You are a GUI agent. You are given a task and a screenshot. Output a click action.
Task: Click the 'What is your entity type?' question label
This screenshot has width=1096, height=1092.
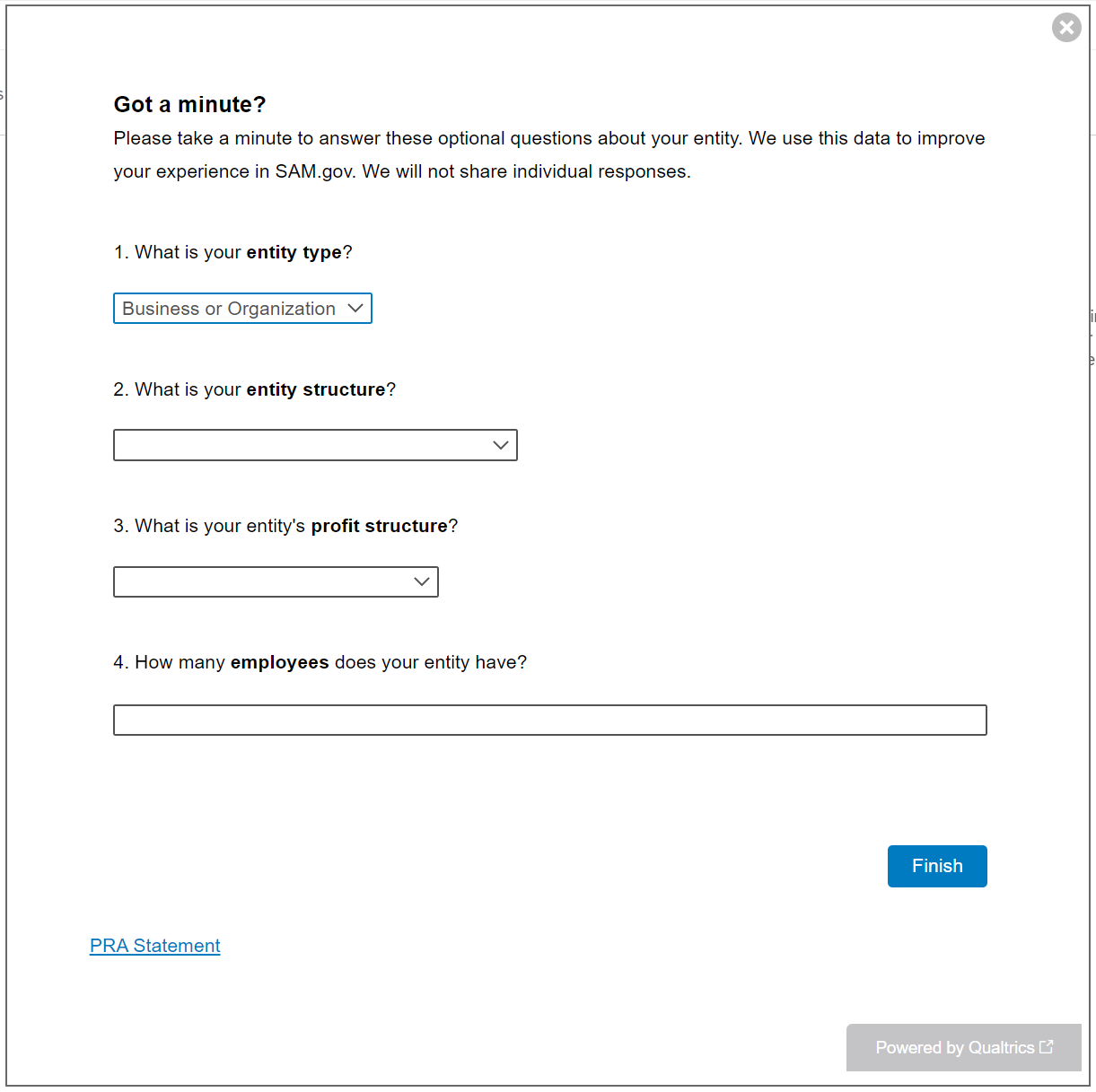pos(233,252)
